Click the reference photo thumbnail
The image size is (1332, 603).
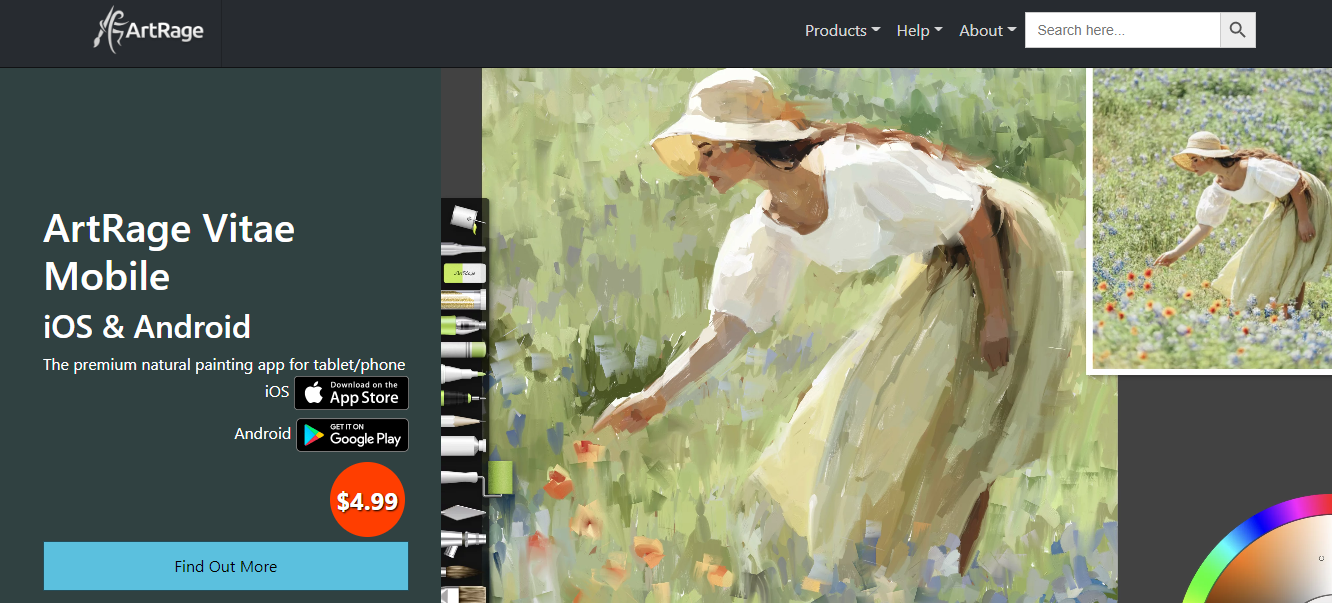[1212, 220]
